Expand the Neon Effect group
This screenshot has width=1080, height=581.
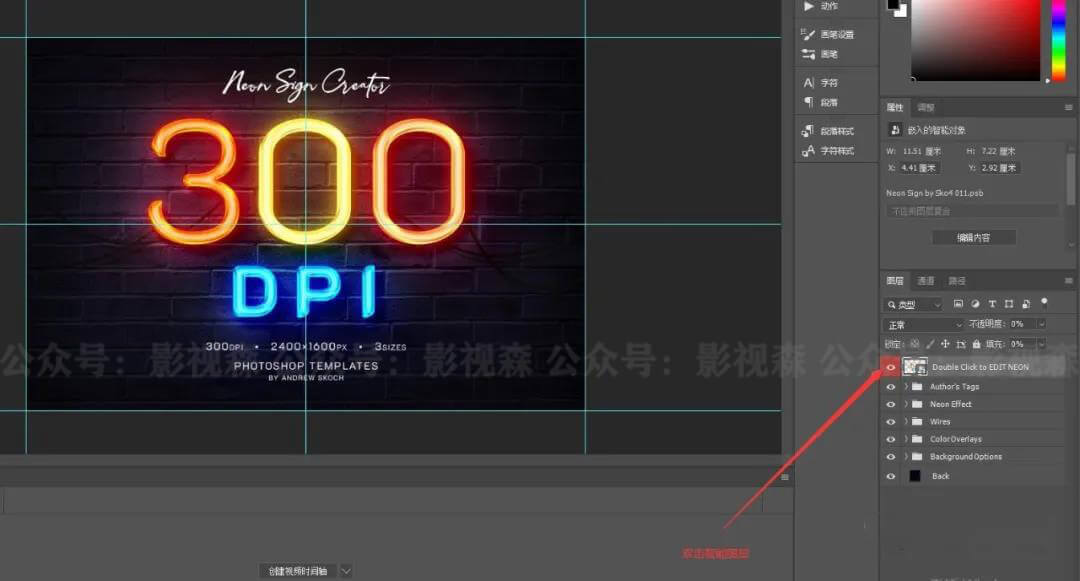(x=906, y=404)
